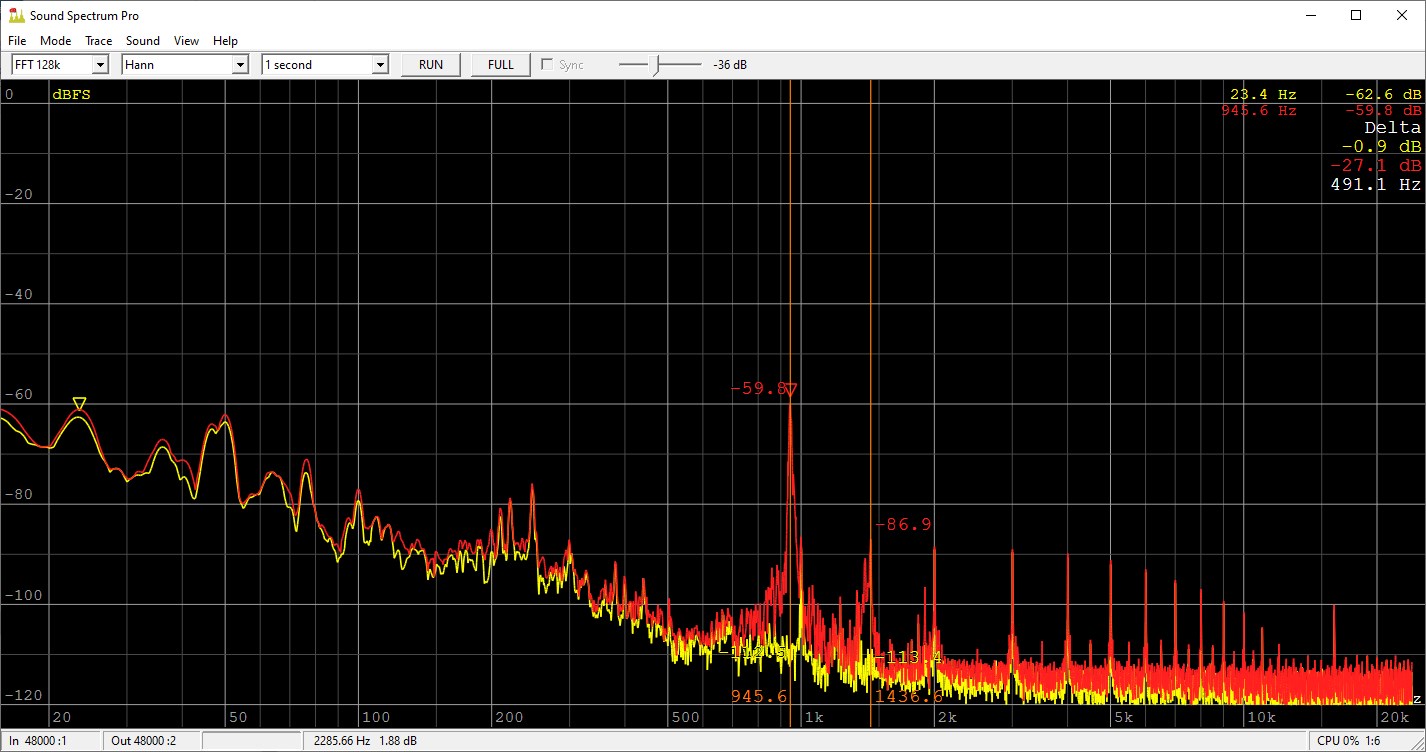The height and width of the screenshot is (752, 1426).
Task: Enable the Sync checkbox
Action: tap(547, 63)
